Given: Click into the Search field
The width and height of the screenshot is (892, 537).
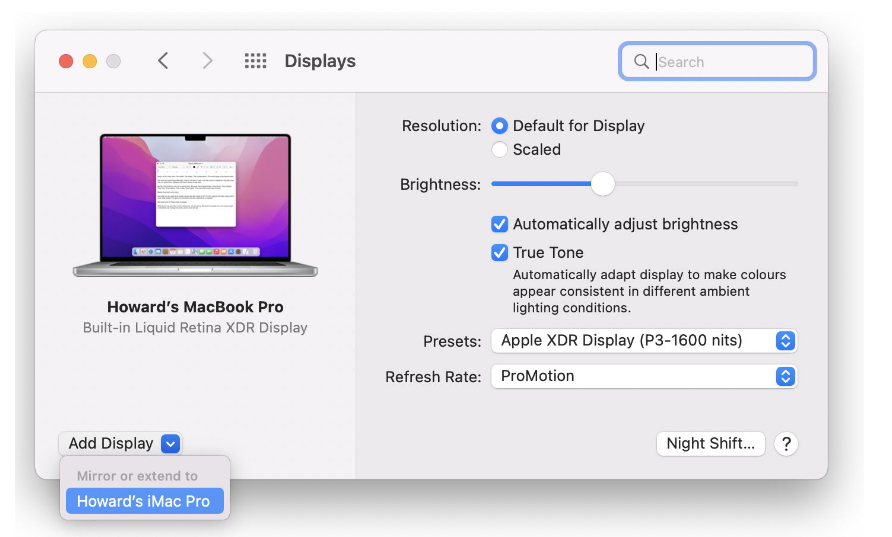Looking at the screenshot, I should [717, 61].
